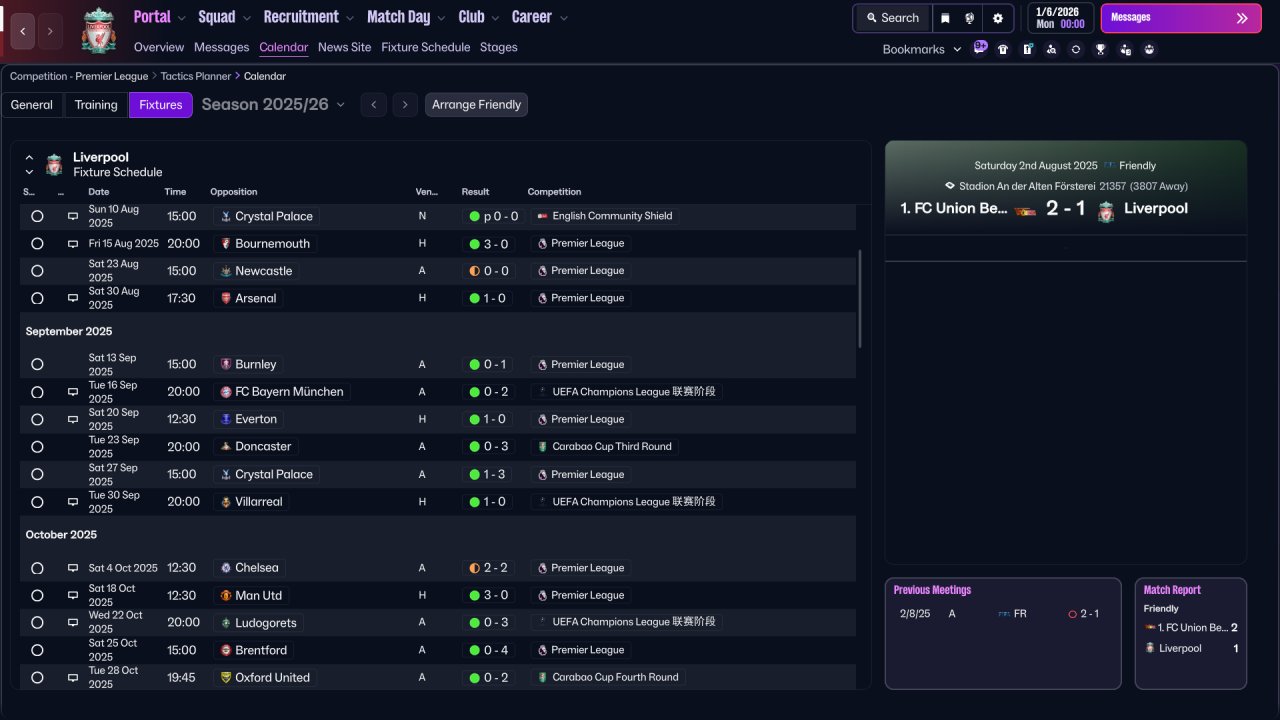Click the stadium icon beside Stadion An der Alten Försterei
The width and height of the screenshot is (1280, 720).
coord(949,186)
